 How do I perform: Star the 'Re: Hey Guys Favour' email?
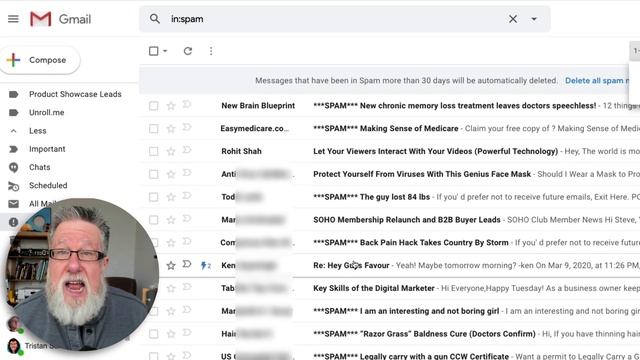point(171,266)
